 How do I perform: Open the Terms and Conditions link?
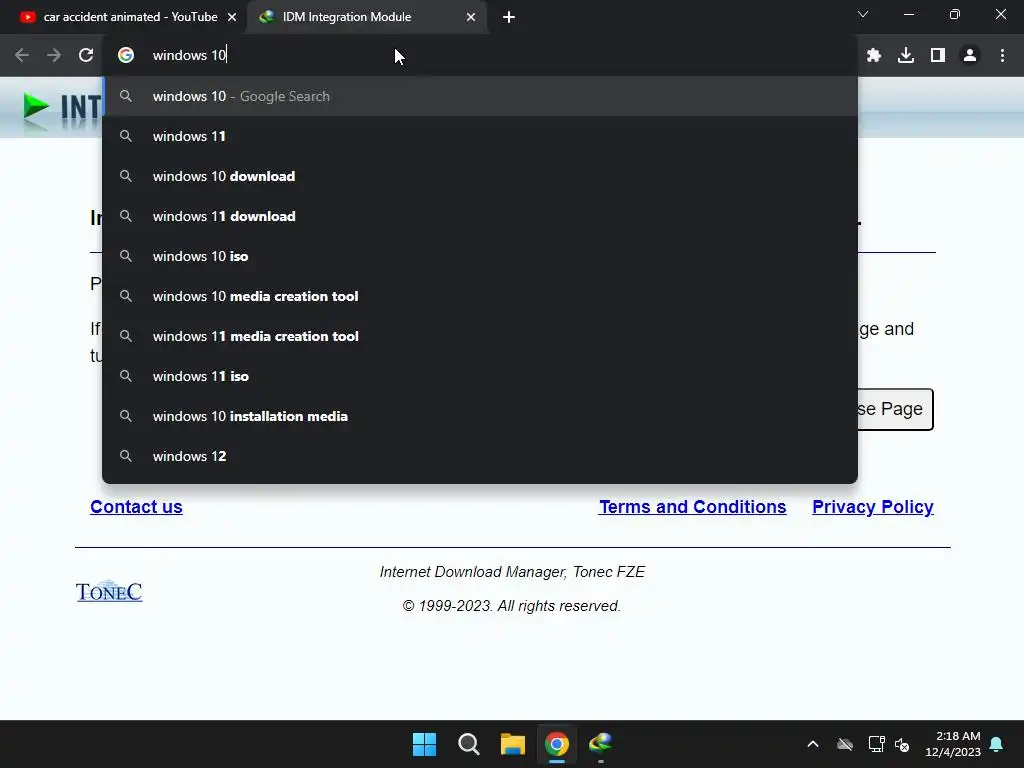pos(692,507)
